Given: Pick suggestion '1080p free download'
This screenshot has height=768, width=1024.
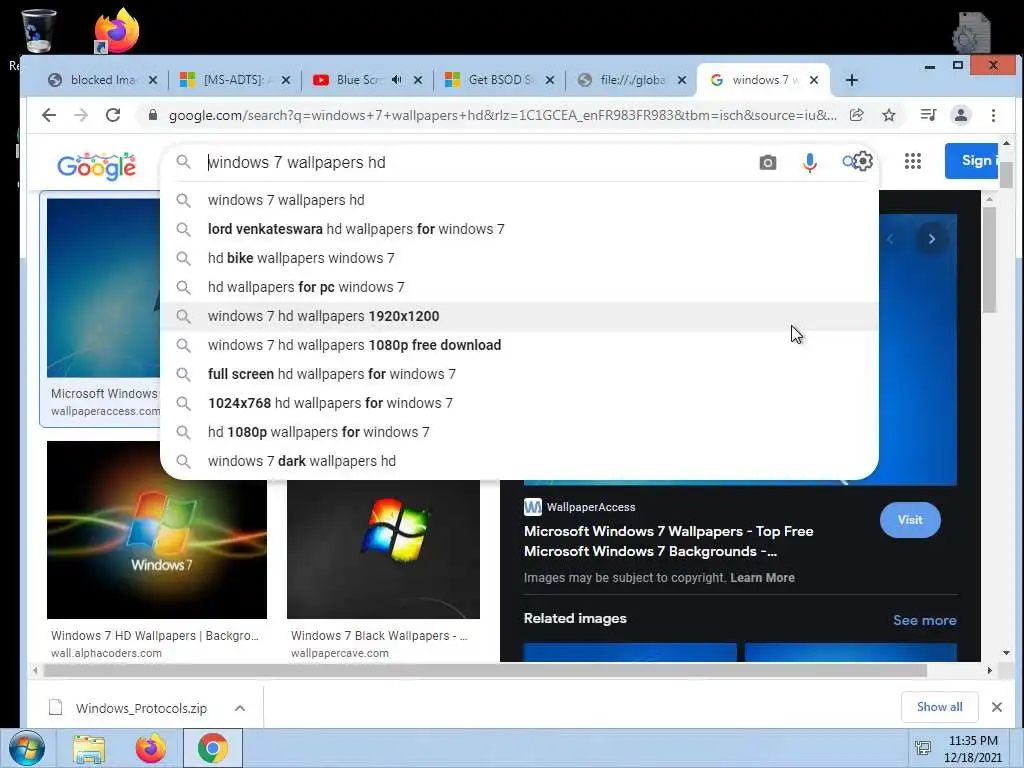Looking at the screenshot, I should 519,345.
